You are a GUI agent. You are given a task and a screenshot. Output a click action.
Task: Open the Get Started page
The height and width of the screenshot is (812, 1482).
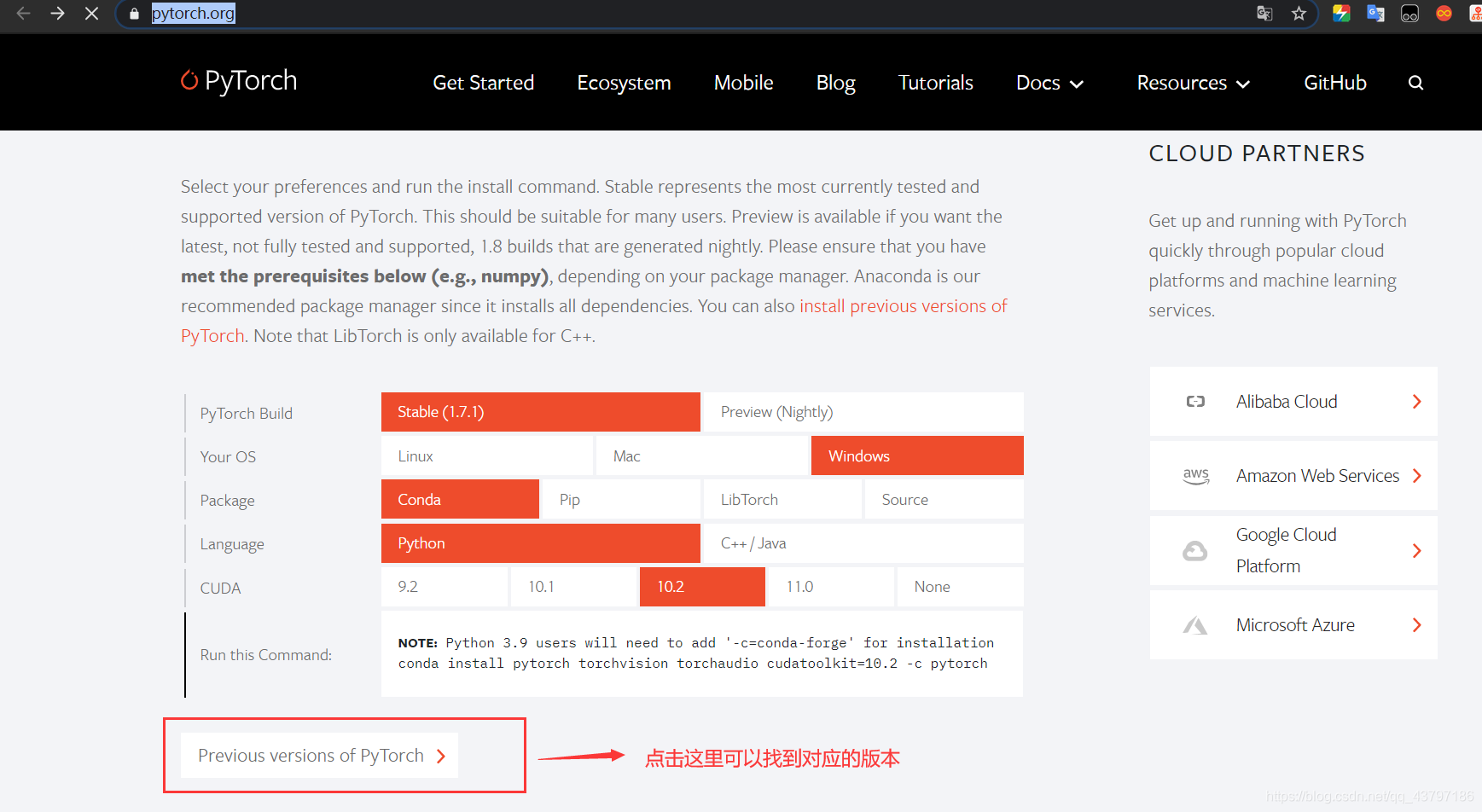click(x=483, y=83)
